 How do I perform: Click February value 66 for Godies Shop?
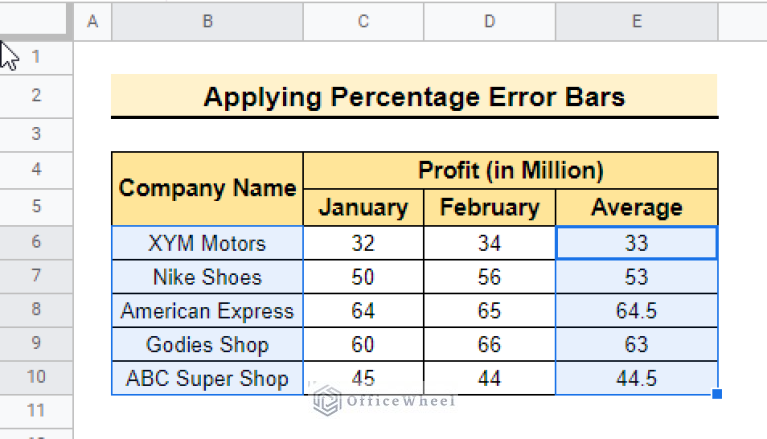(x=489, y=344)
